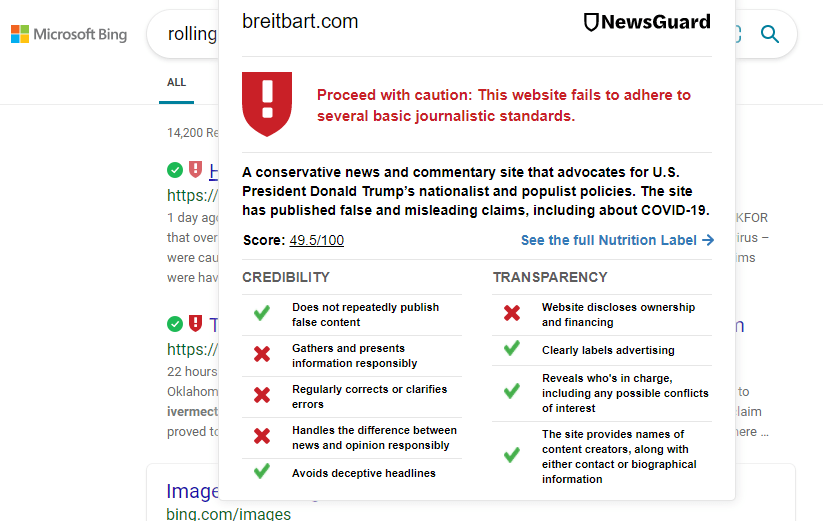This screenshot has height=521, width=823.
Task: Click second result's red NewsGuard shield
Action: [195, 324]
